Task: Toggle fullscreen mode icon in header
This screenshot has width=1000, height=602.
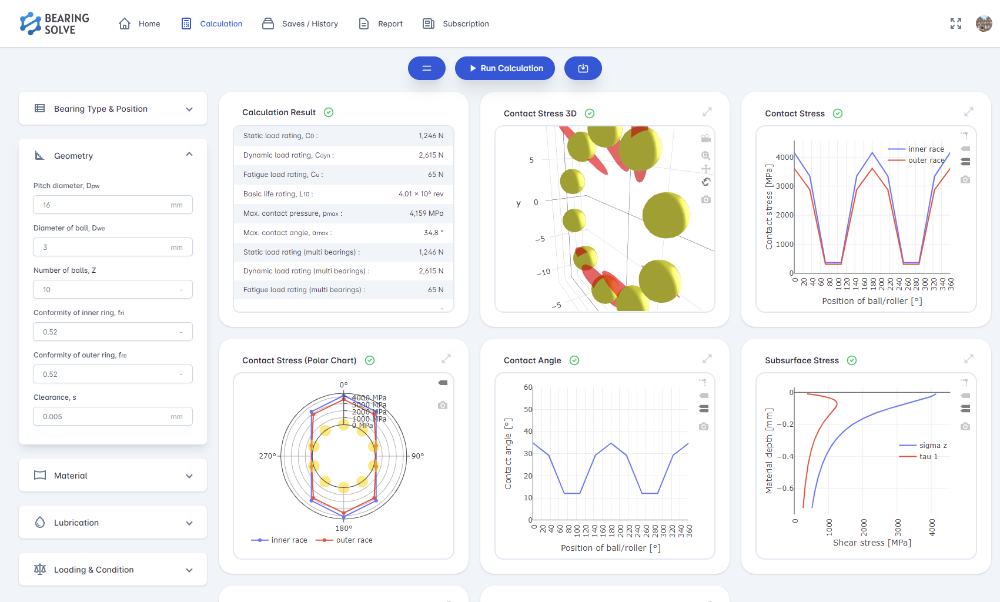Action: 955,24
